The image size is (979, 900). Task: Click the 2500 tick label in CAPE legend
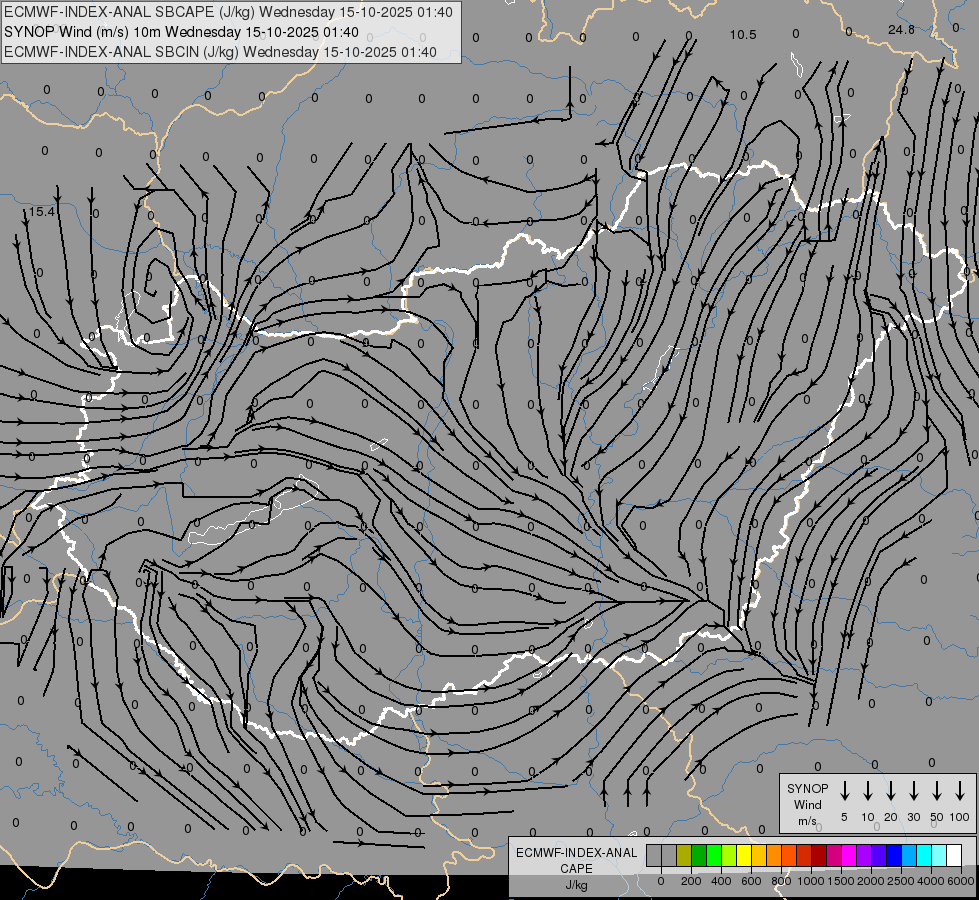[x=901, y=881]
